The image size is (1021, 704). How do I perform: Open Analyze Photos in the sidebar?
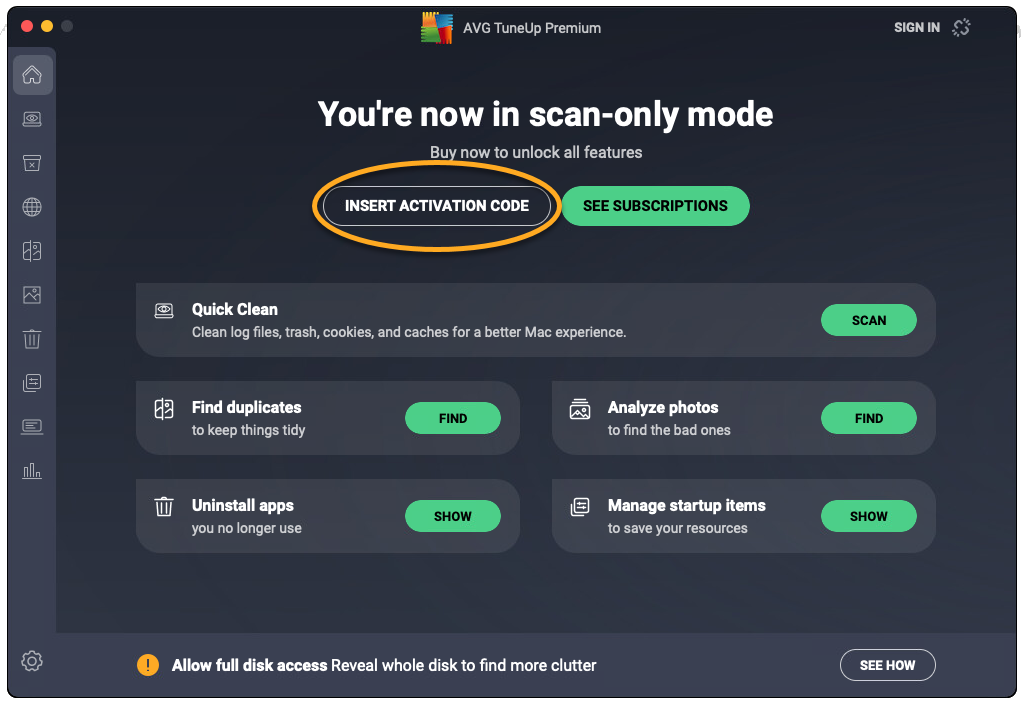pos(32,295)
